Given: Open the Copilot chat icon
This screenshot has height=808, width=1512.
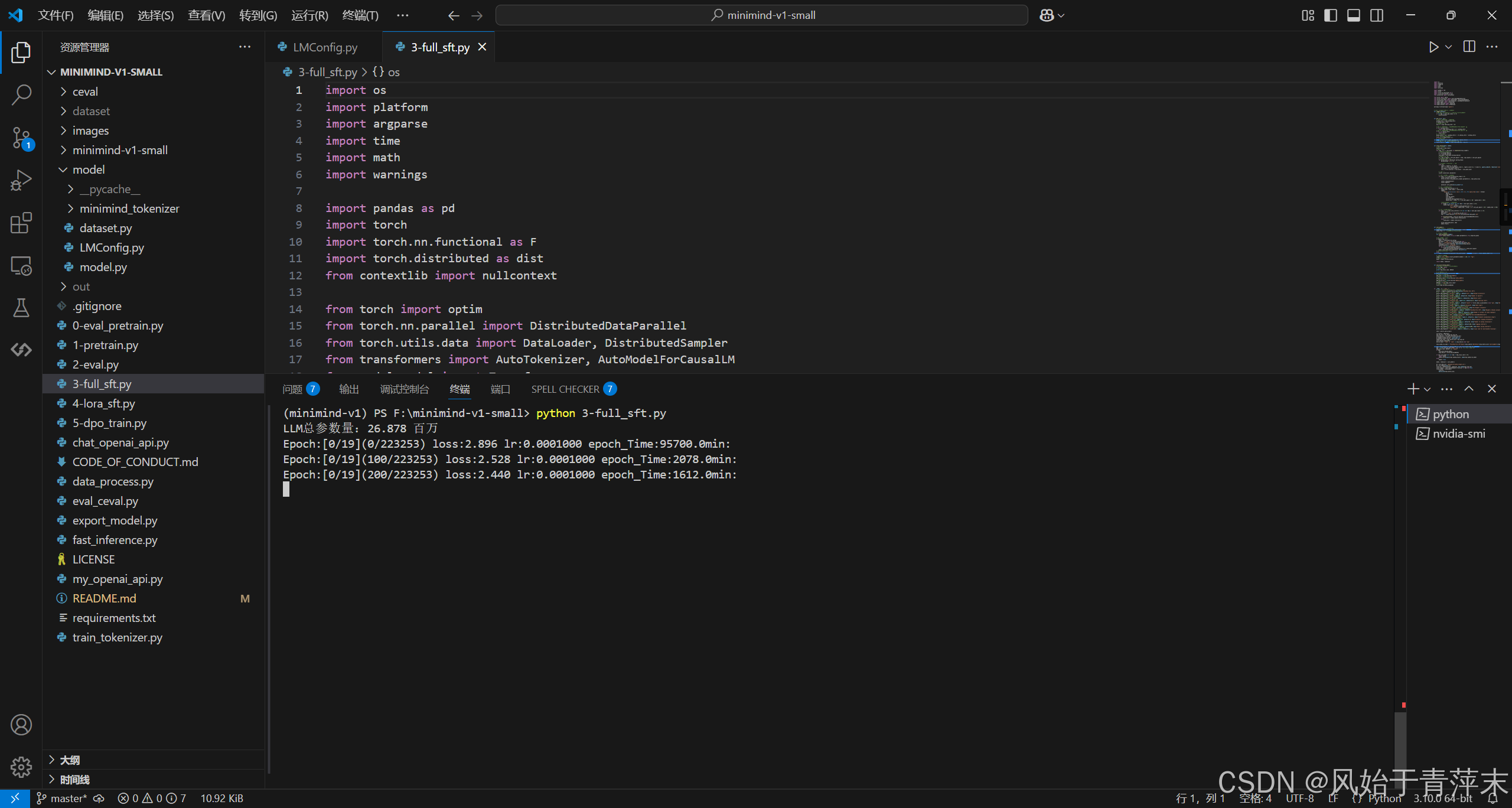Looking at the screenshot, I should pyautogui.click(x=1047, y=15).
